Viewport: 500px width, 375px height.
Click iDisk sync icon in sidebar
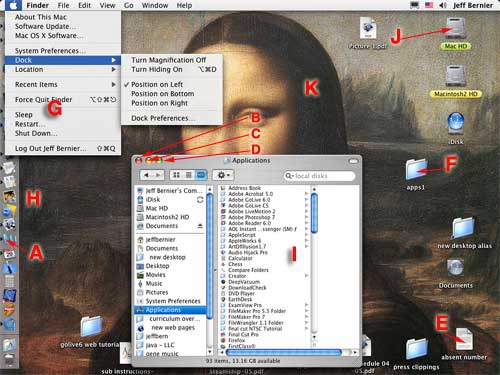click(x=200, y=200)
